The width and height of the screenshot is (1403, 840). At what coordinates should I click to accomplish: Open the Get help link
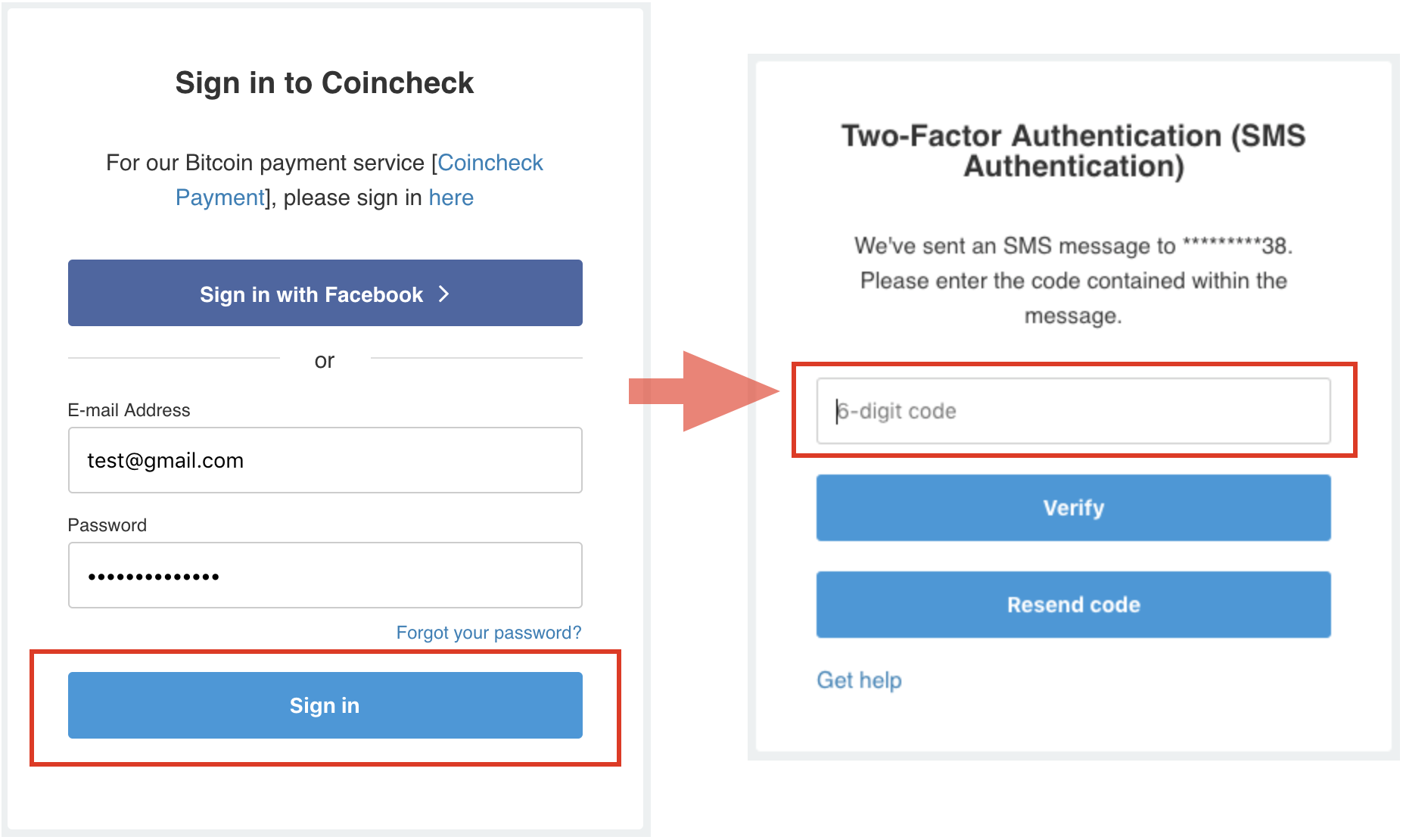pos(859,680)
